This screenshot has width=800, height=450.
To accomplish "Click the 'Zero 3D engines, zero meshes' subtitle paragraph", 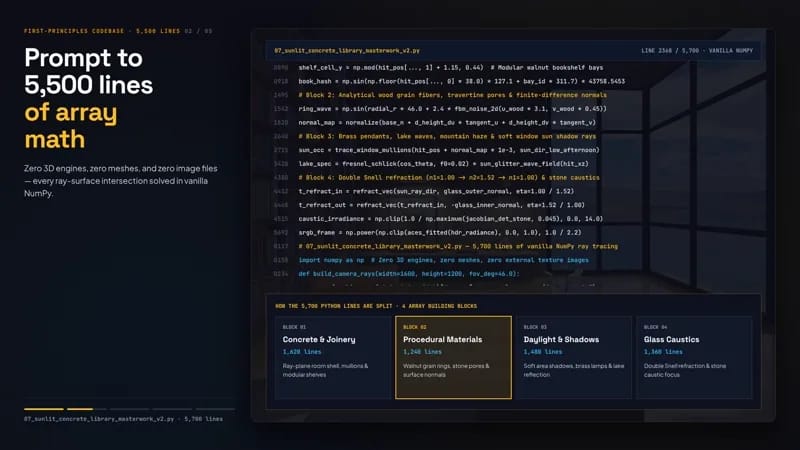I will pos(120,181).
